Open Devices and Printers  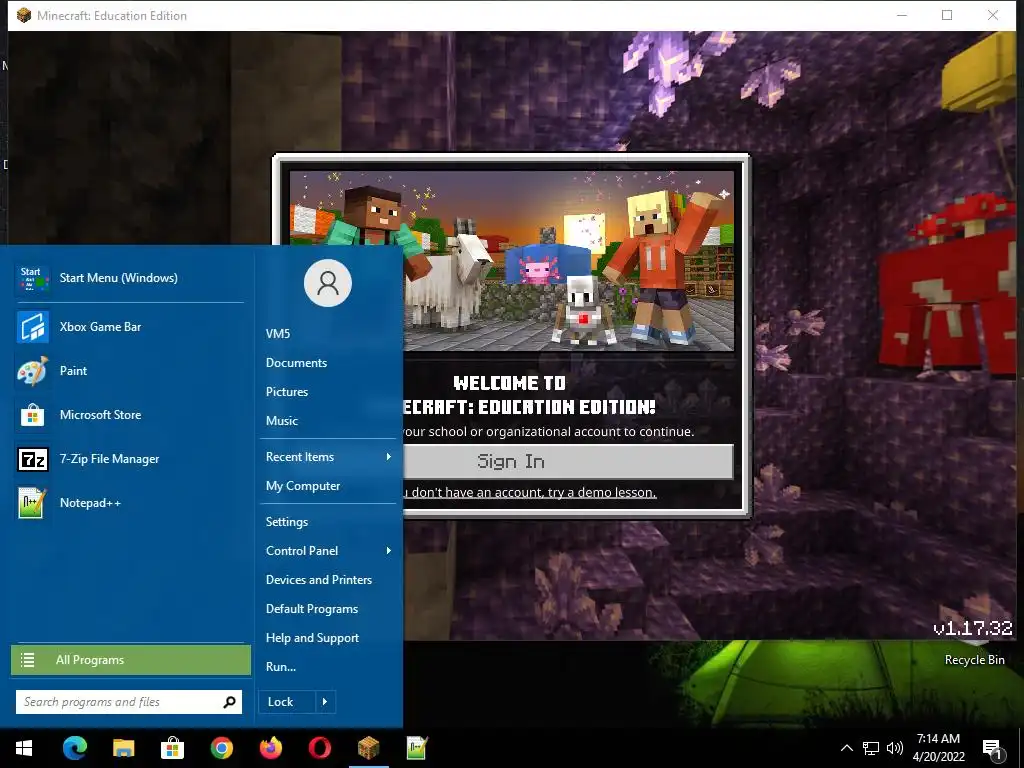pos(319,580)
